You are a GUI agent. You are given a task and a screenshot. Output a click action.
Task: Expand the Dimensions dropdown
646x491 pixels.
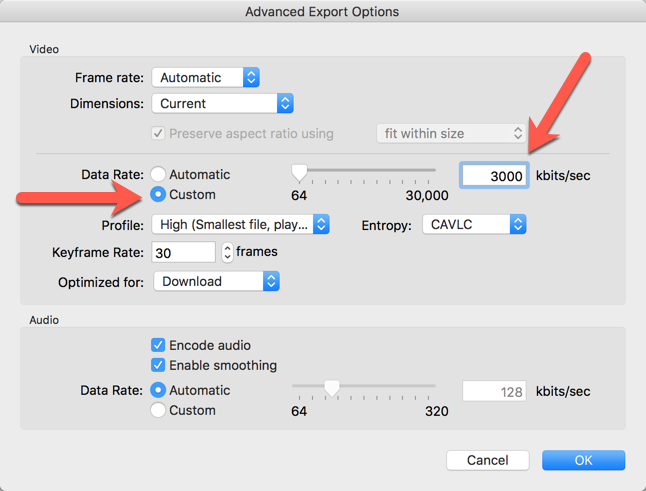pyautogui.click(x=222, y=103)
